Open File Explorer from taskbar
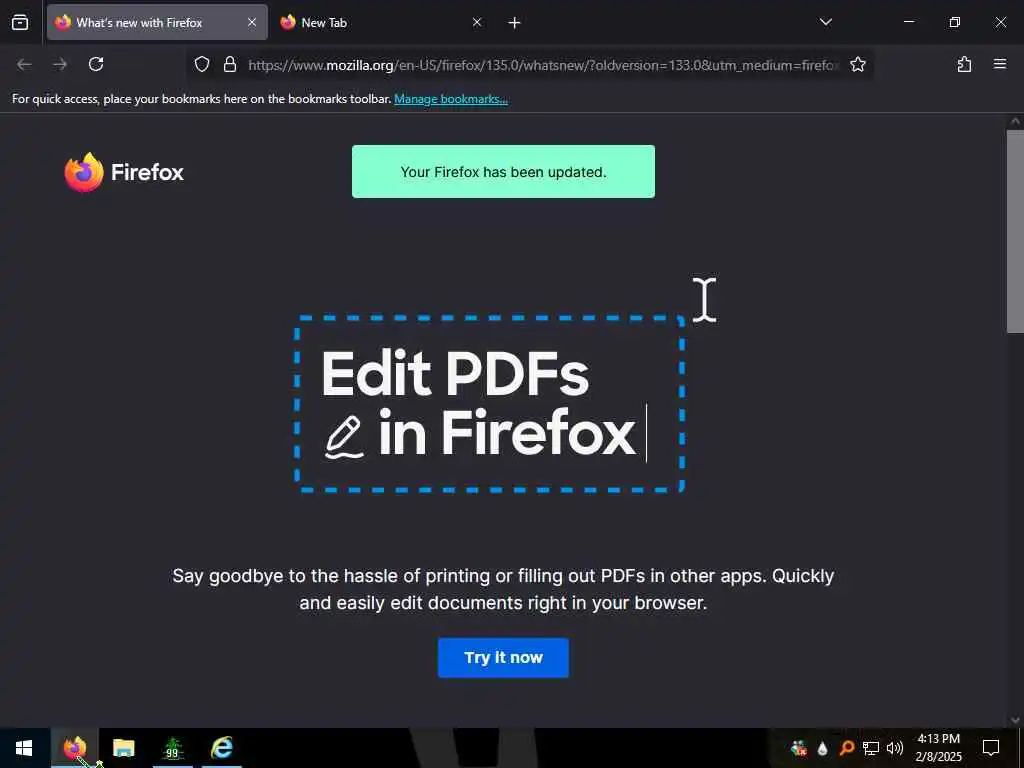Viewport: 1024px width, 768px height. coord(123,748)
